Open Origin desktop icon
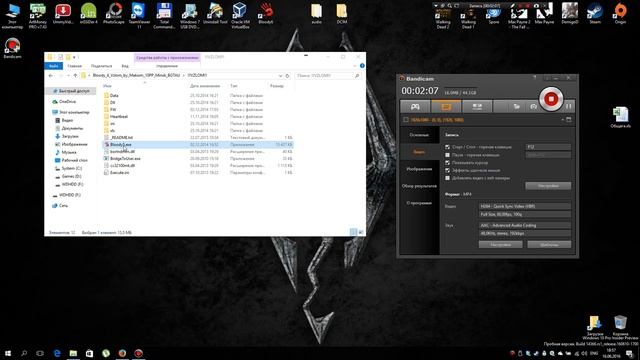Viewport: 640px width, 360px height. pos(620,13)
